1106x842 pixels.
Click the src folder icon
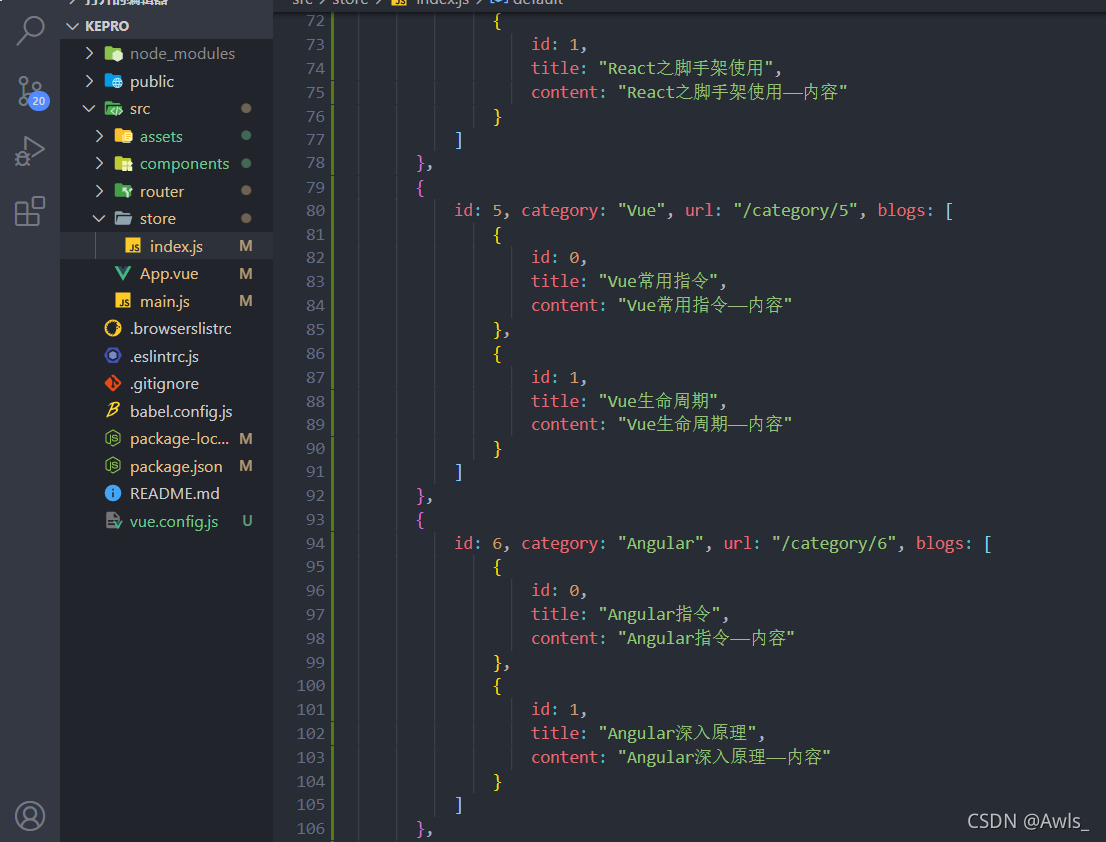click(114, 109)
